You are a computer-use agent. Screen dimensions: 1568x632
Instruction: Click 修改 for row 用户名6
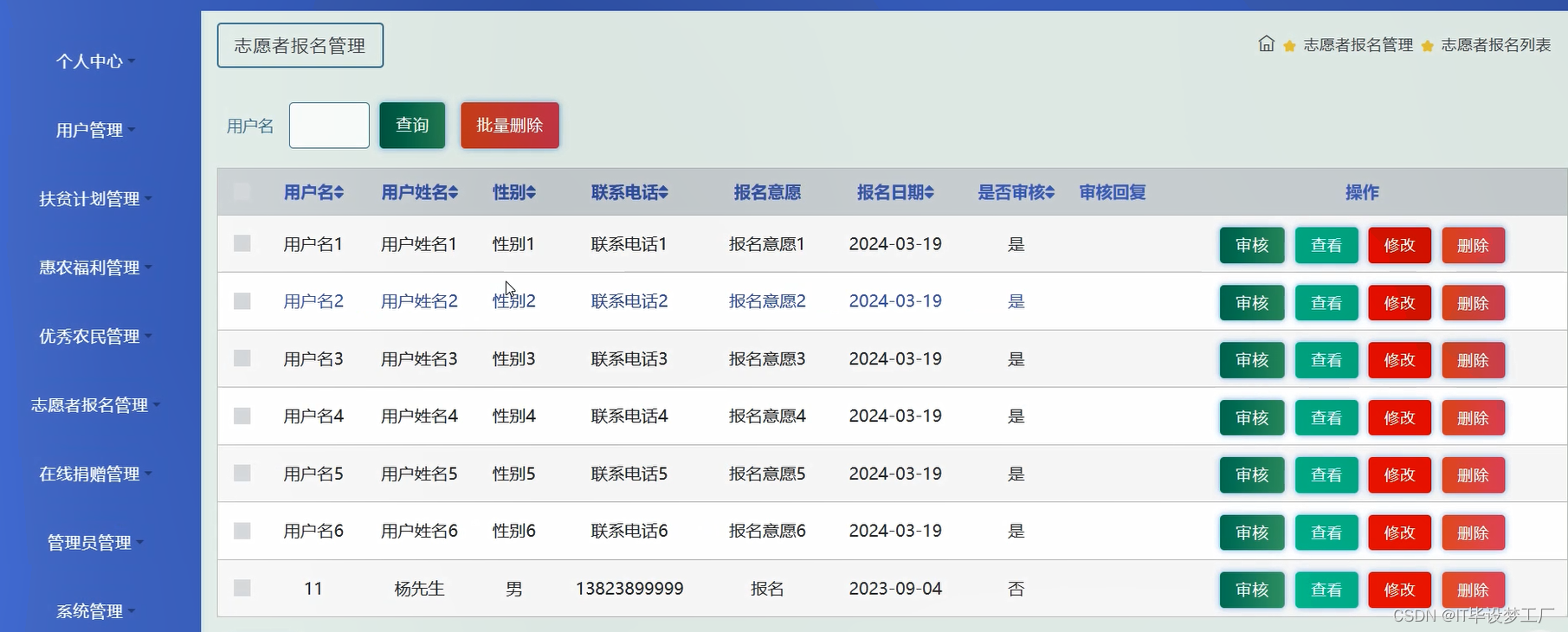tap(1400, 532)
